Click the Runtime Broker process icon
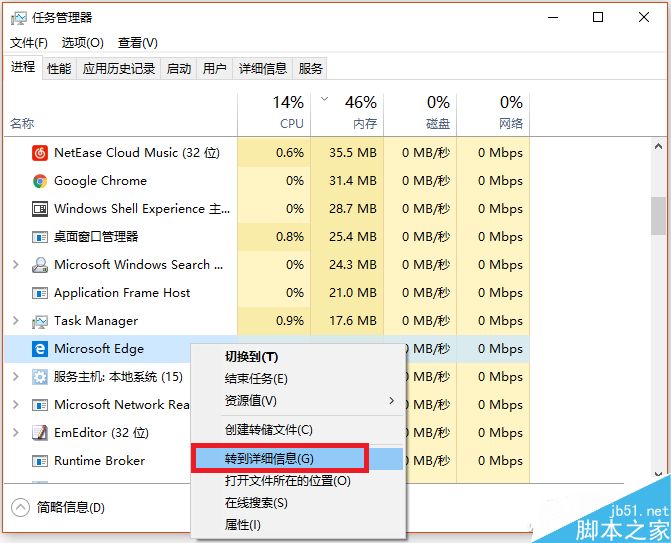Screen dimensions: 671x543 click(x=40, y=461)
